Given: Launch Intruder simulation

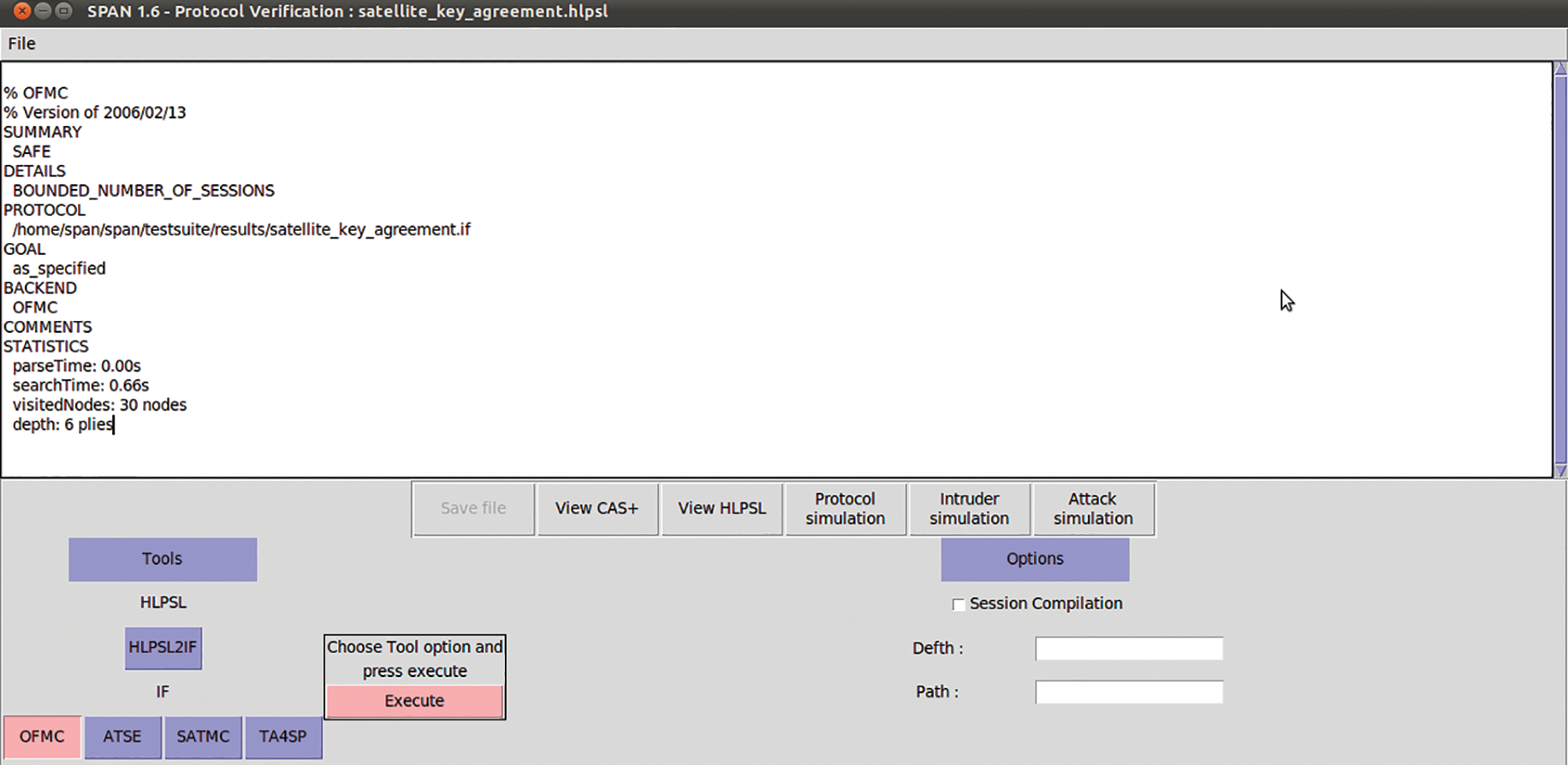Looking at the screenshot, I should tap(969, 508).
